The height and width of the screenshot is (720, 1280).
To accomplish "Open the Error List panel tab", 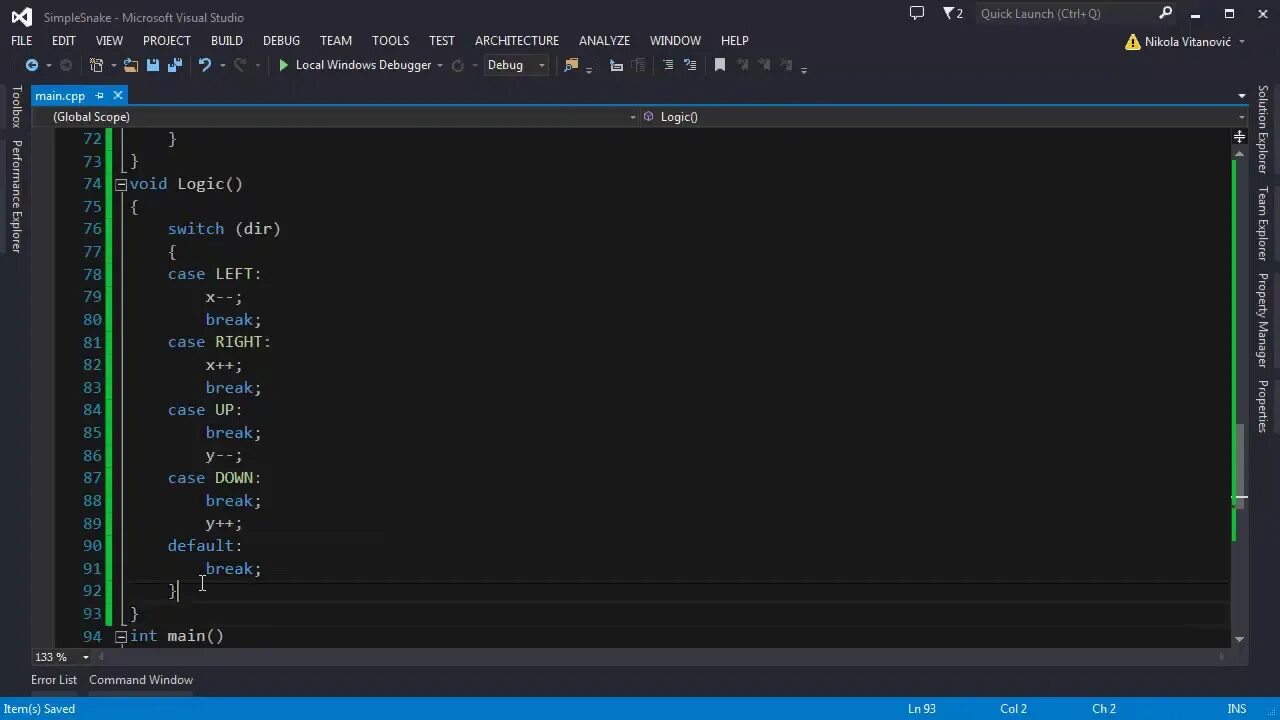I will click(54, 680).
